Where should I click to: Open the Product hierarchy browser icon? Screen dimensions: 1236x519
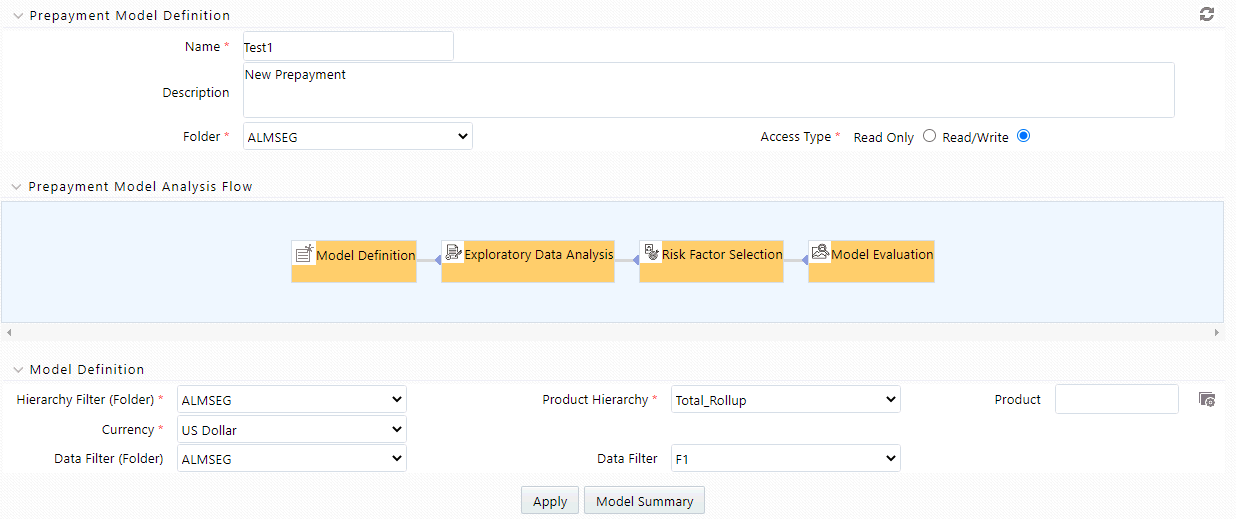pyautogui.click(x=1207, y=399)
